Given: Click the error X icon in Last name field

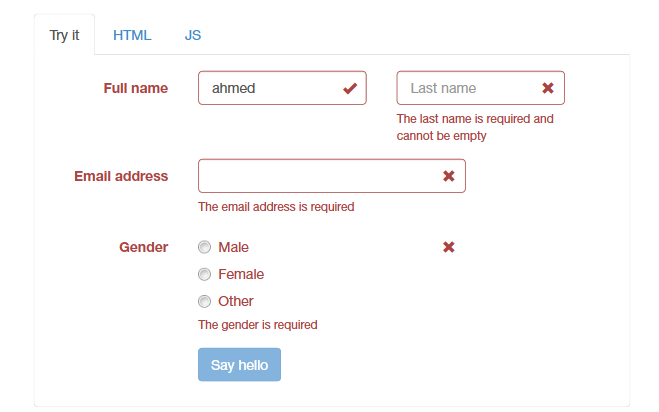Looking at the screenshot, I should point(548,88).
